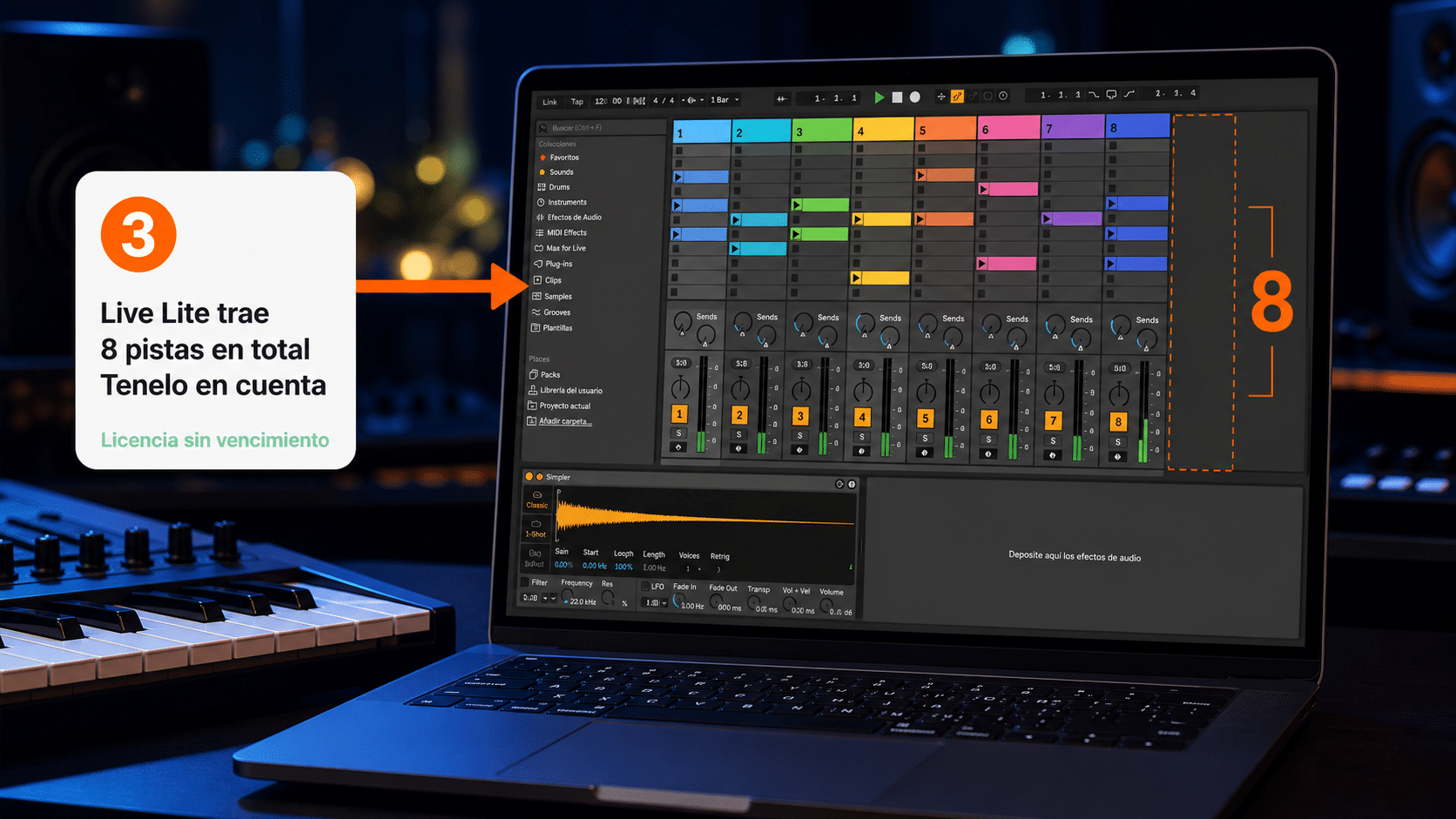Solo track 2 with S button
Screen dimensions: 1456x819
(x=739, y=434)
